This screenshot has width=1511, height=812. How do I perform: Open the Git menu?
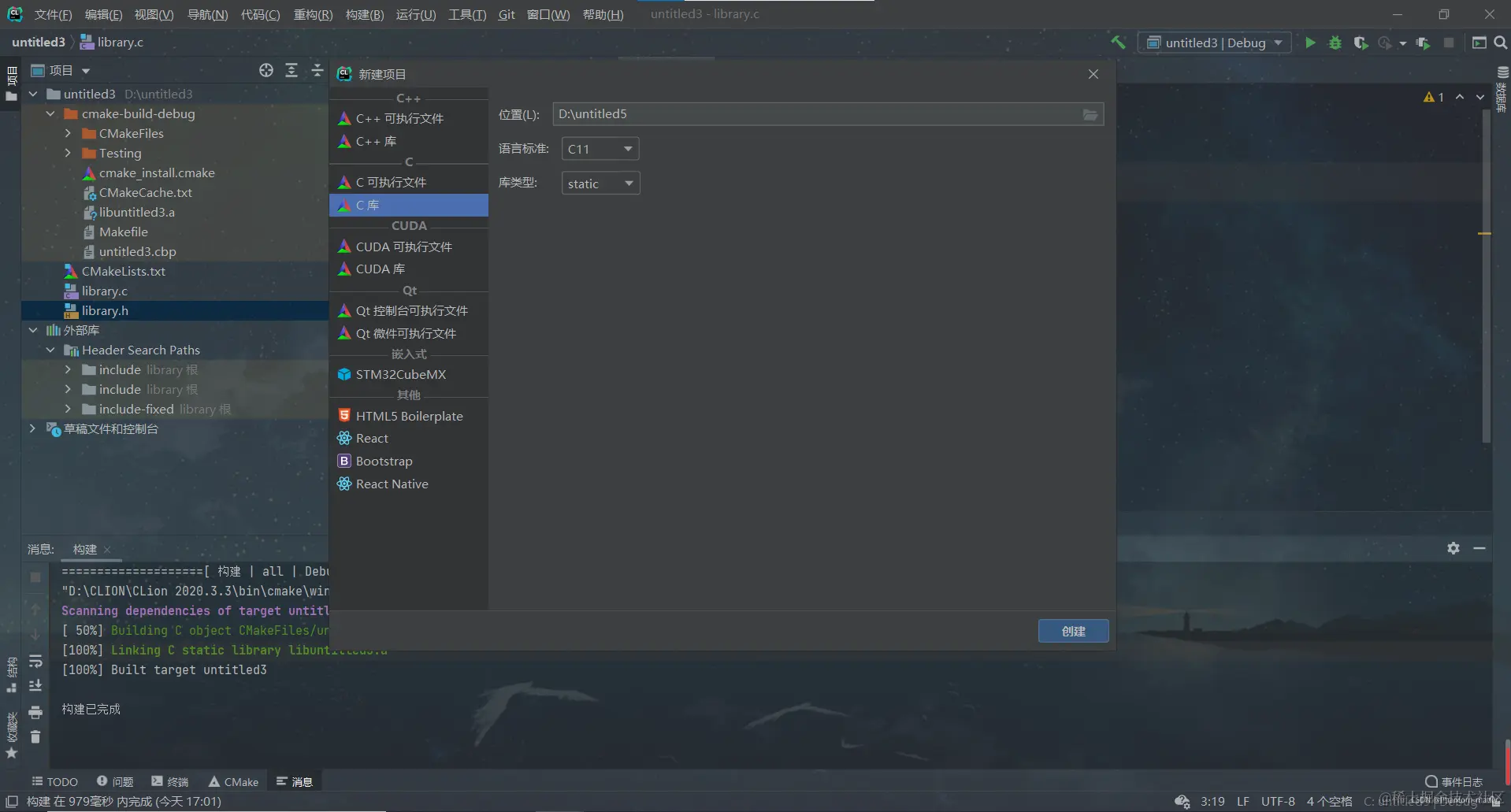507,14
